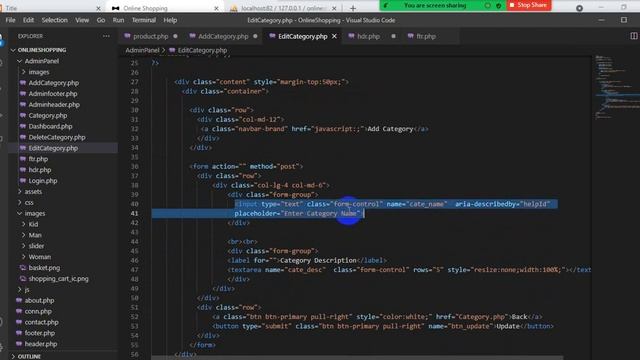Expand the Woman folder
640x360 pixels.
pyautogui.click(x=23, y=257)
